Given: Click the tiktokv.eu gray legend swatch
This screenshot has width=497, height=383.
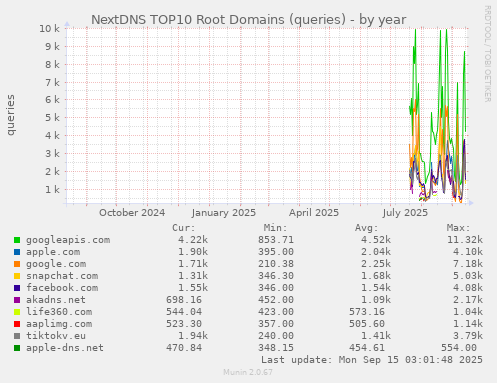Looking at the screenshot, I should click(x=17, y=336).
